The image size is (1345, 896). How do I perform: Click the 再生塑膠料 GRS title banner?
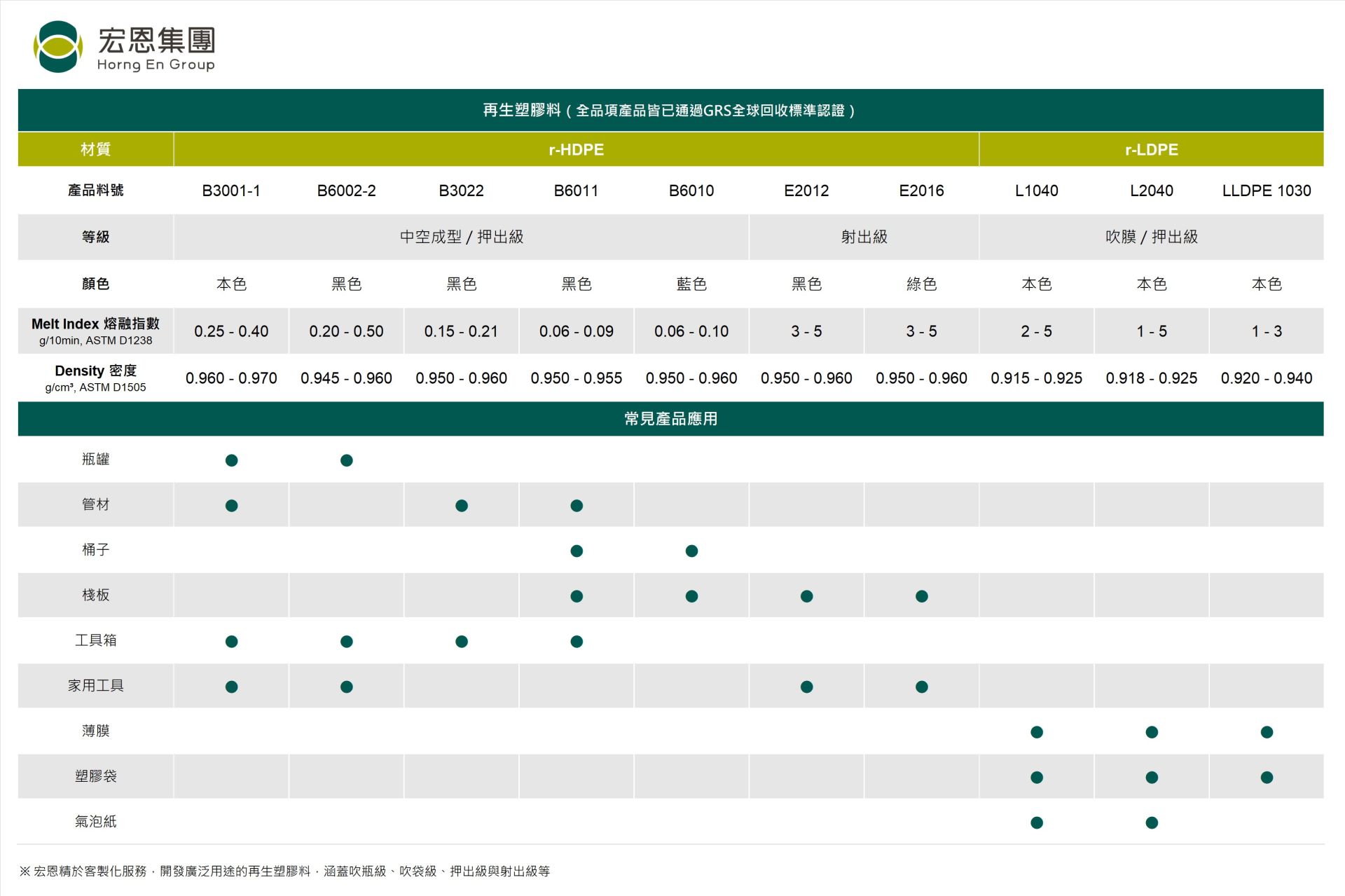click(670, 110)
